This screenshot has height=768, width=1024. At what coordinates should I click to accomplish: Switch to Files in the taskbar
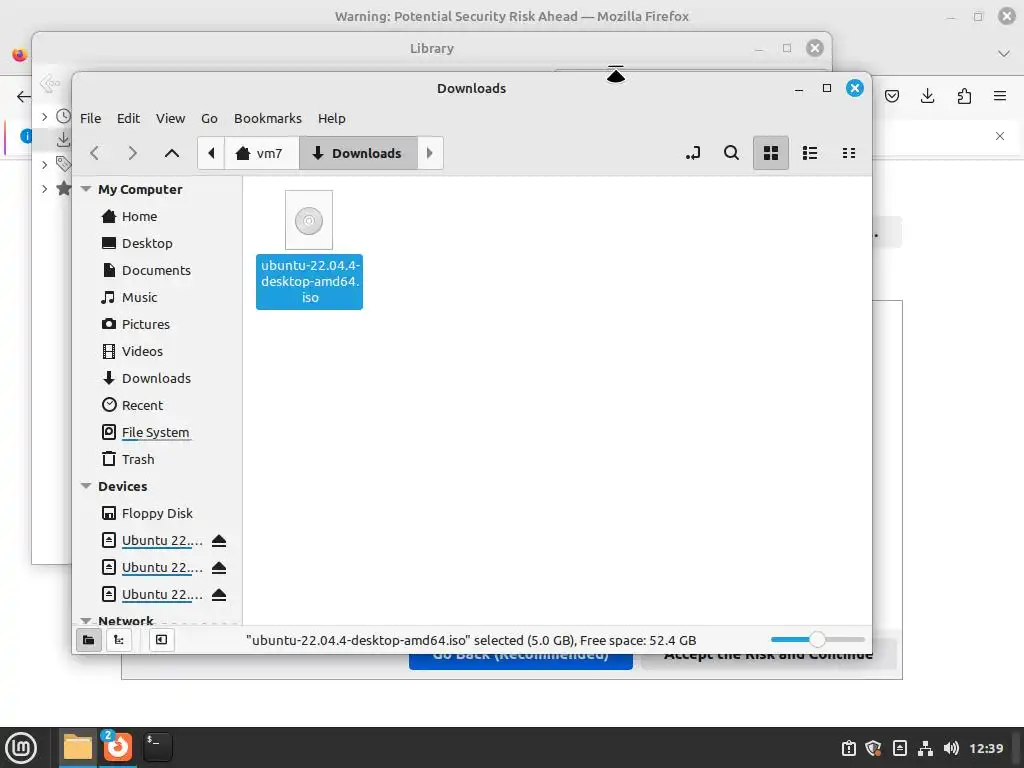(x=78, y=747)
